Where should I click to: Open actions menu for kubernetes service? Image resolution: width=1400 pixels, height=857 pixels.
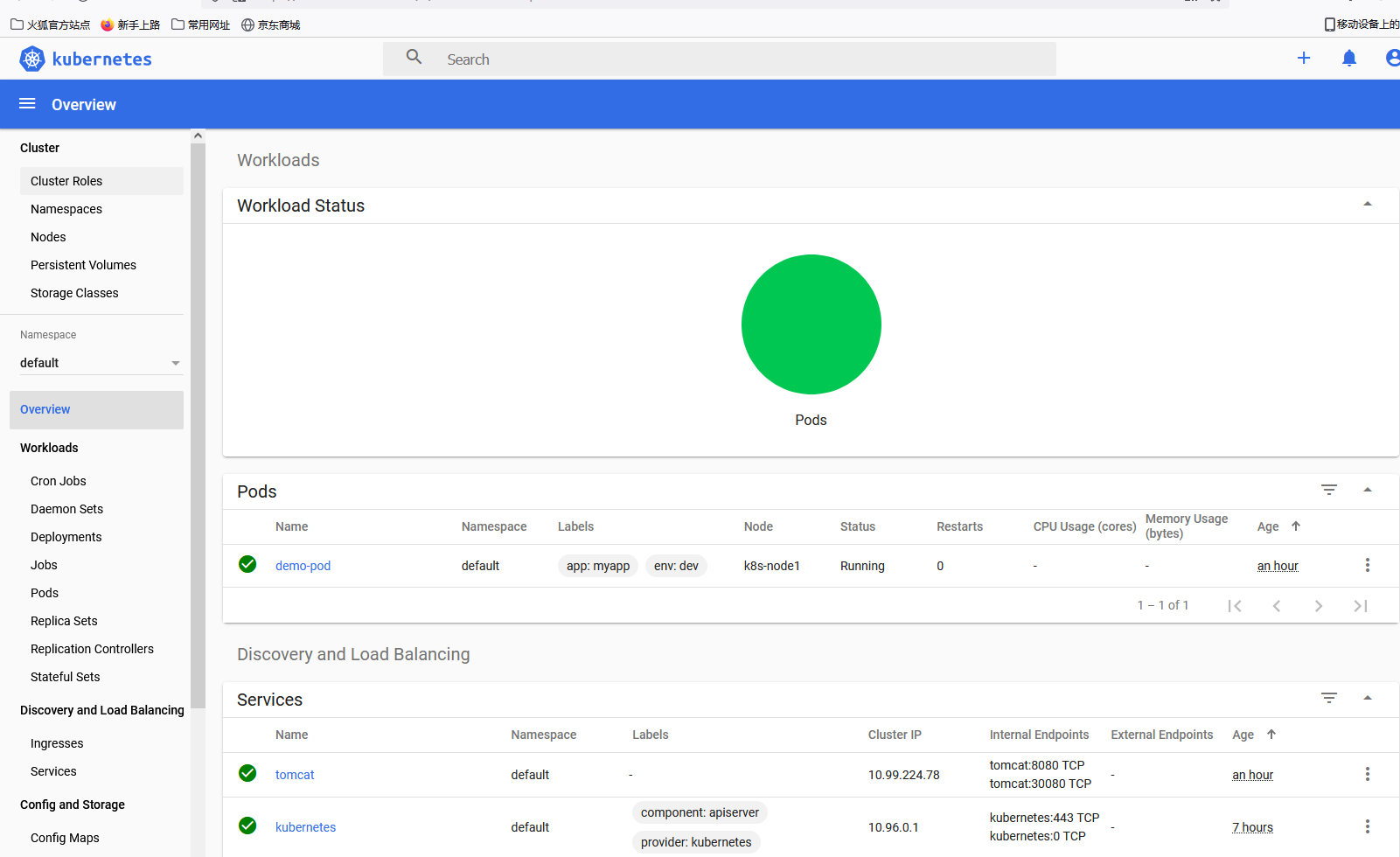click(x=1368, y=826)
